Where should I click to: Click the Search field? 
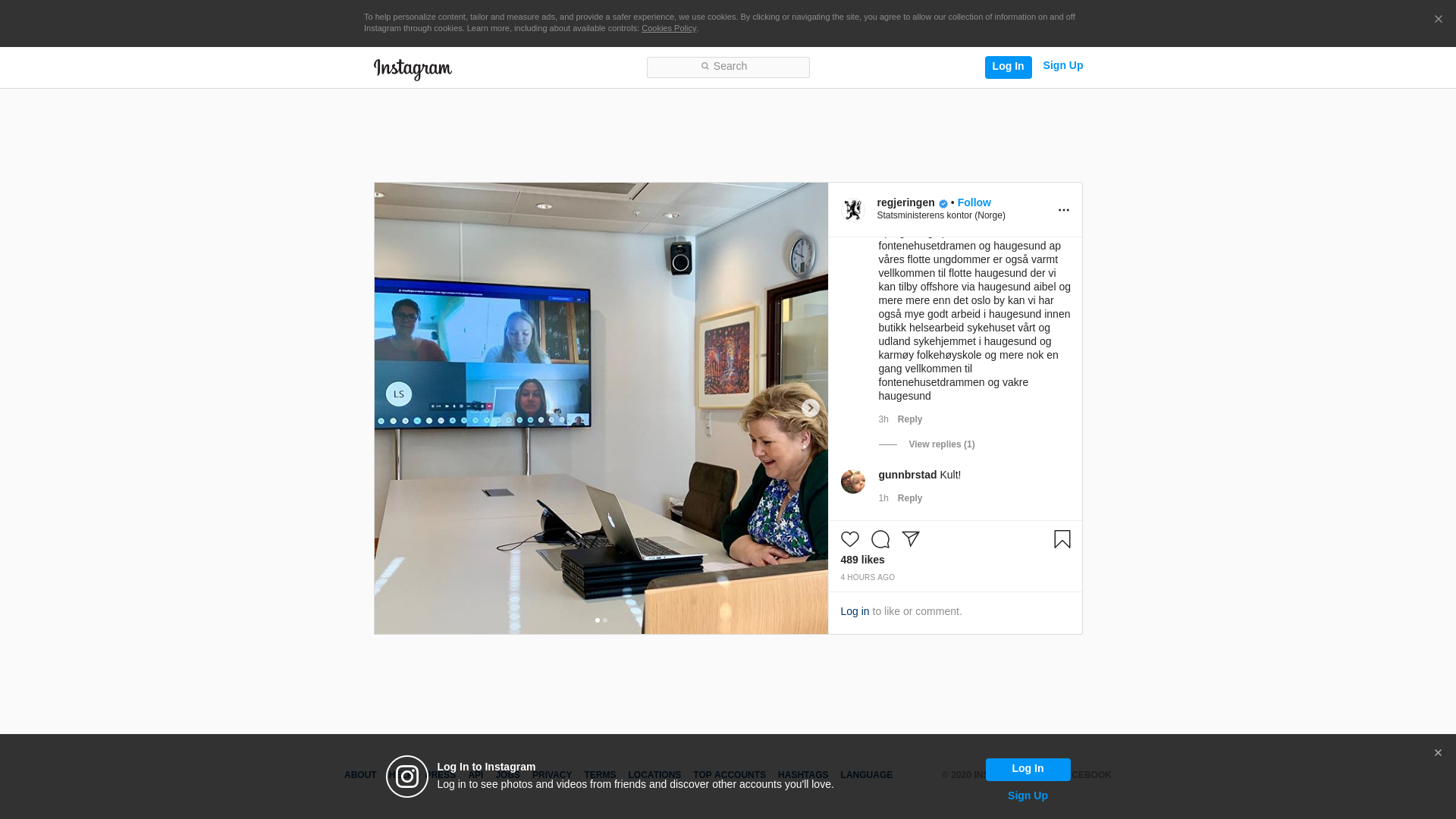click(x=728, y=67)
